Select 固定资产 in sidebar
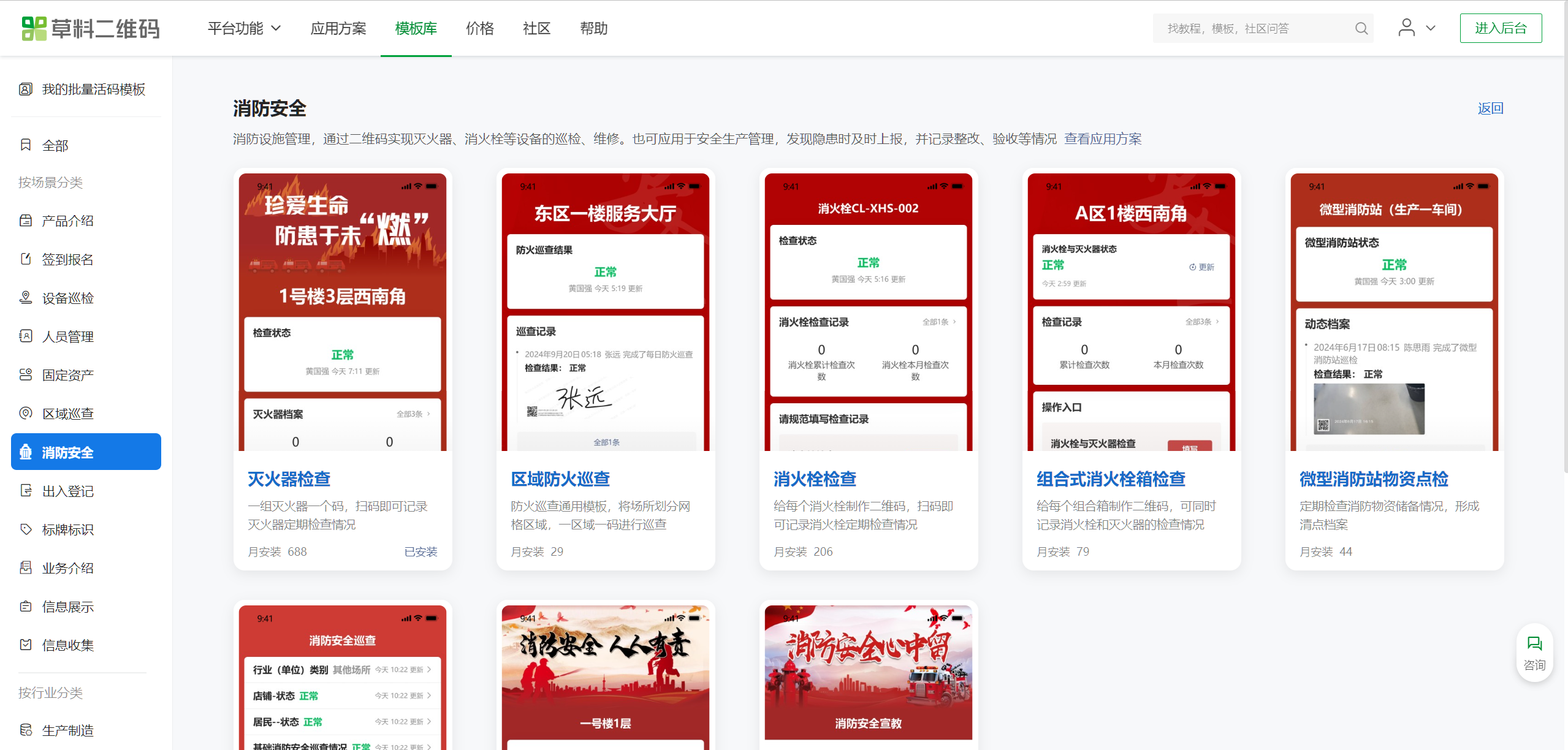This screenshot has height=750, width=1568. [x=67, y=375]
